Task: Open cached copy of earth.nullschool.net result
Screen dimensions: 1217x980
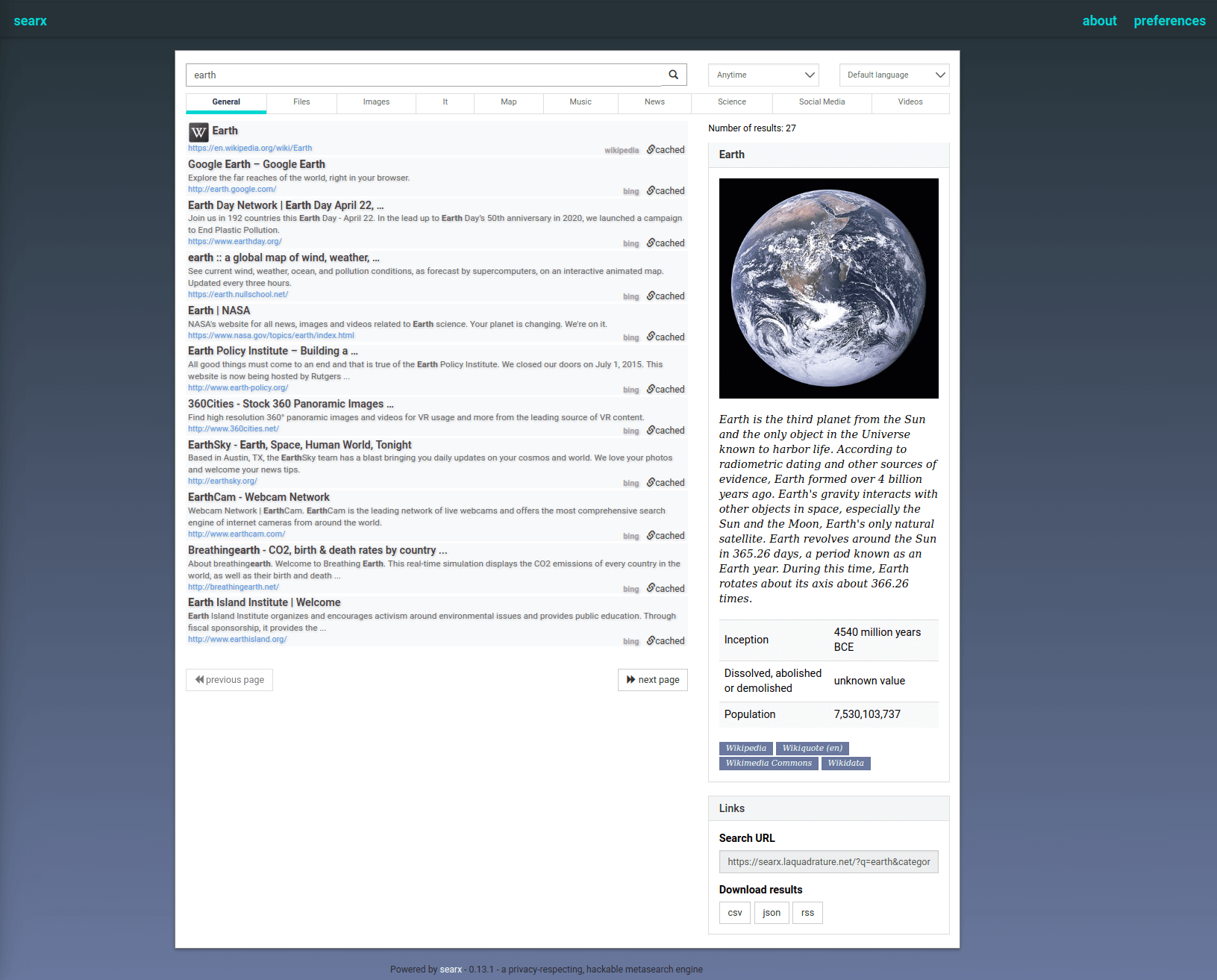Action: point(666,296)
